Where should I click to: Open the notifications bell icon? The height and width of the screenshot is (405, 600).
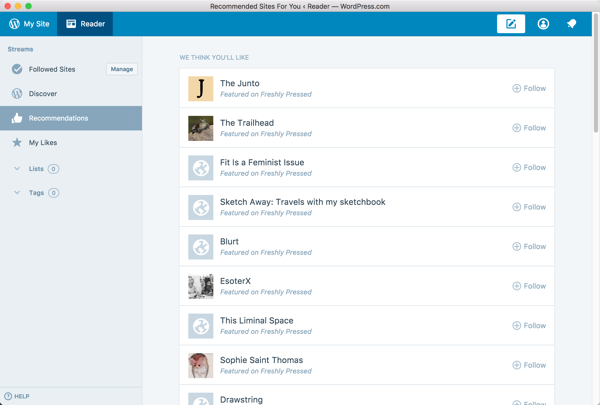[x=571, y=24]
